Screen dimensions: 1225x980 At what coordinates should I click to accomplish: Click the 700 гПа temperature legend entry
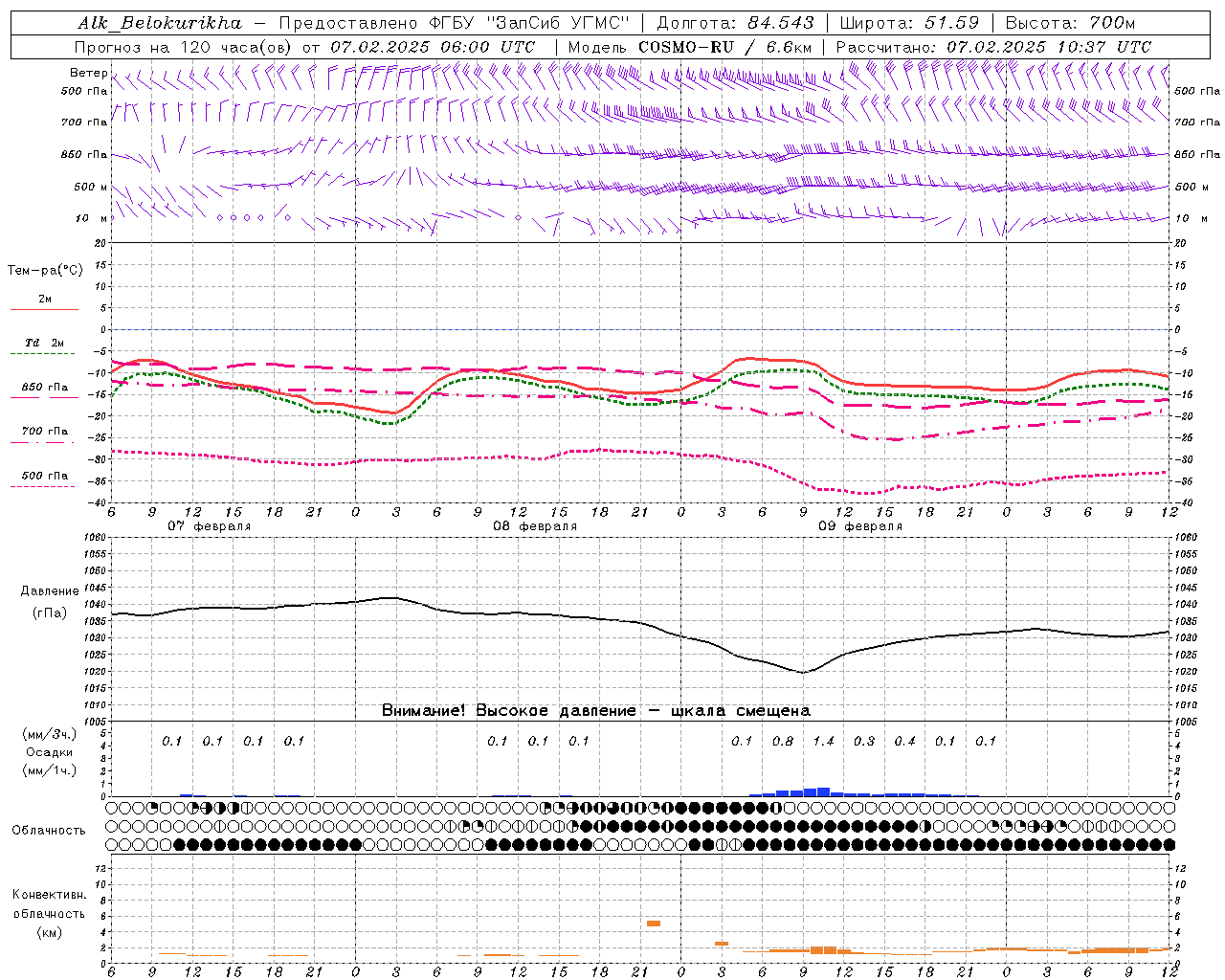45,432
